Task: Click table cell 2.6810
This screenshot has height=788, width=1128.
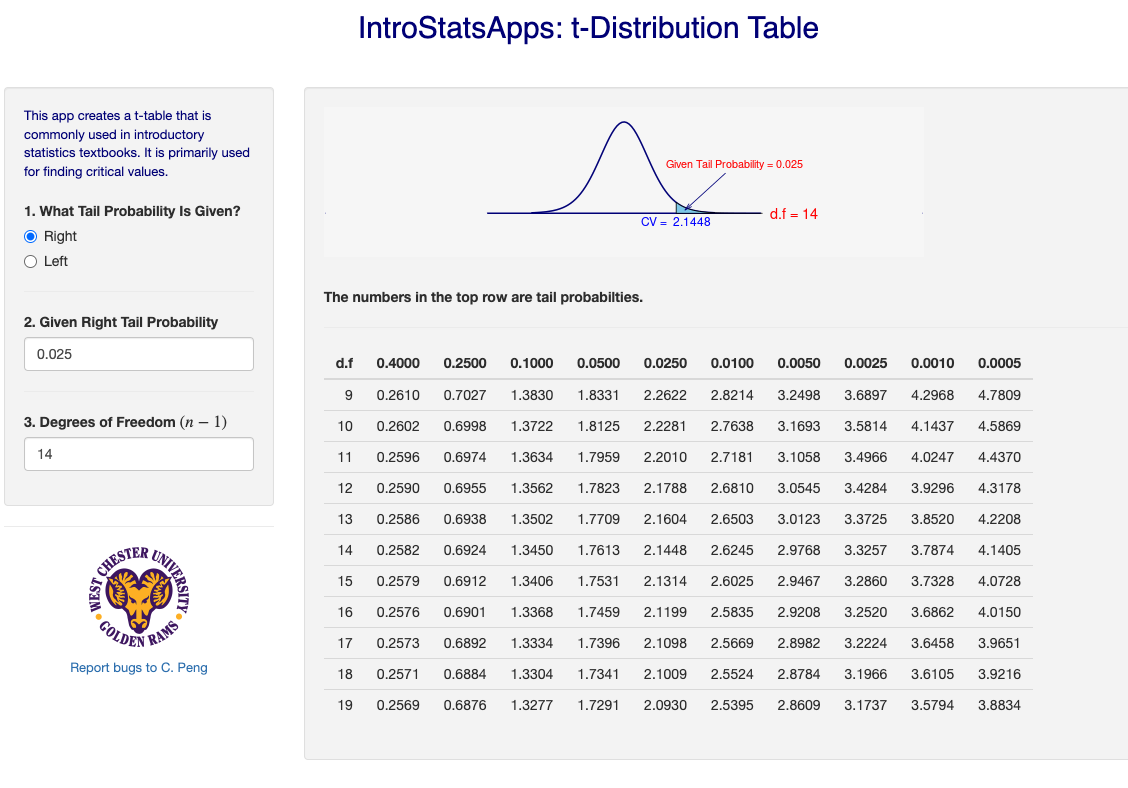Action: [732, 489]
